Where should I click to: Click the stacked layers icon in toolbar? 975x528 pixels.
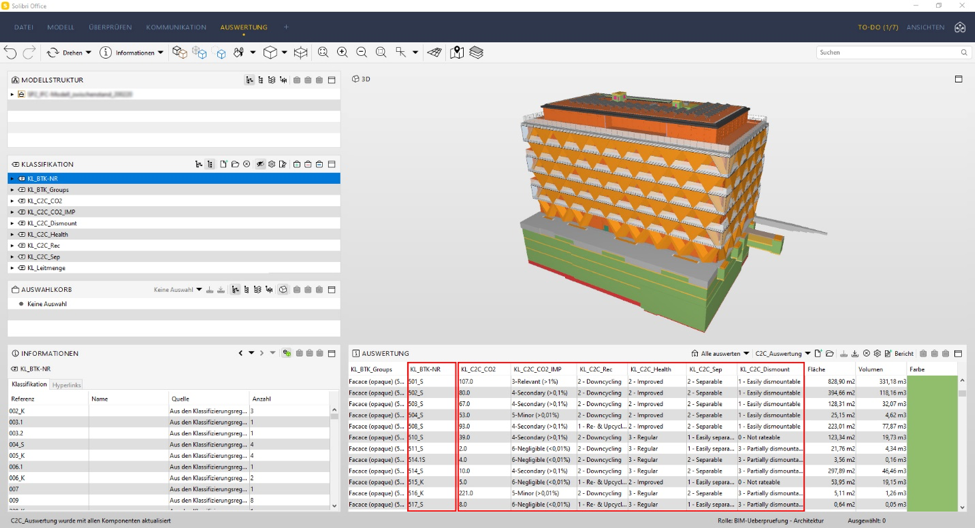click(477, 52)
